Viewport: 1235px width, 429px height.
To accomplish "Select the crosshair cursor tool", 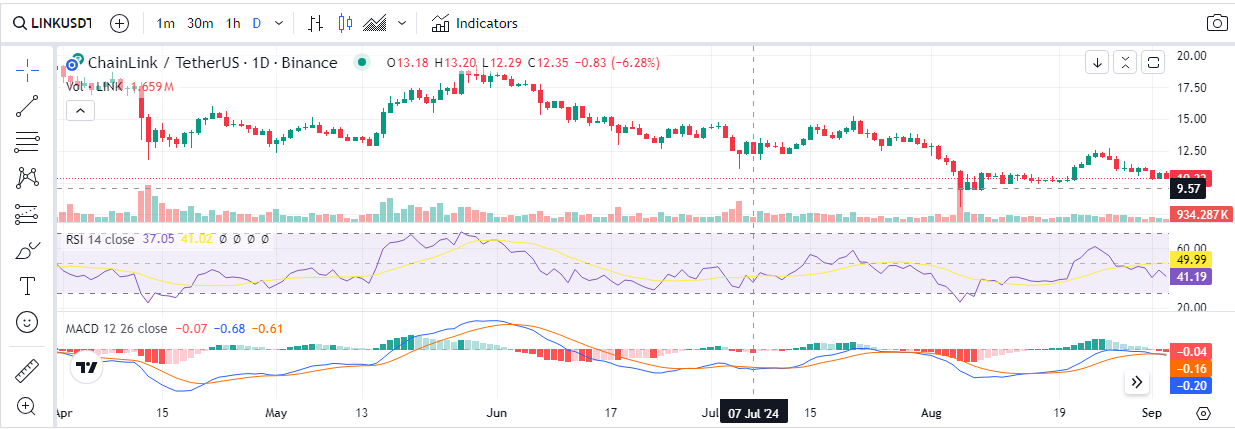I will (27, 68).
